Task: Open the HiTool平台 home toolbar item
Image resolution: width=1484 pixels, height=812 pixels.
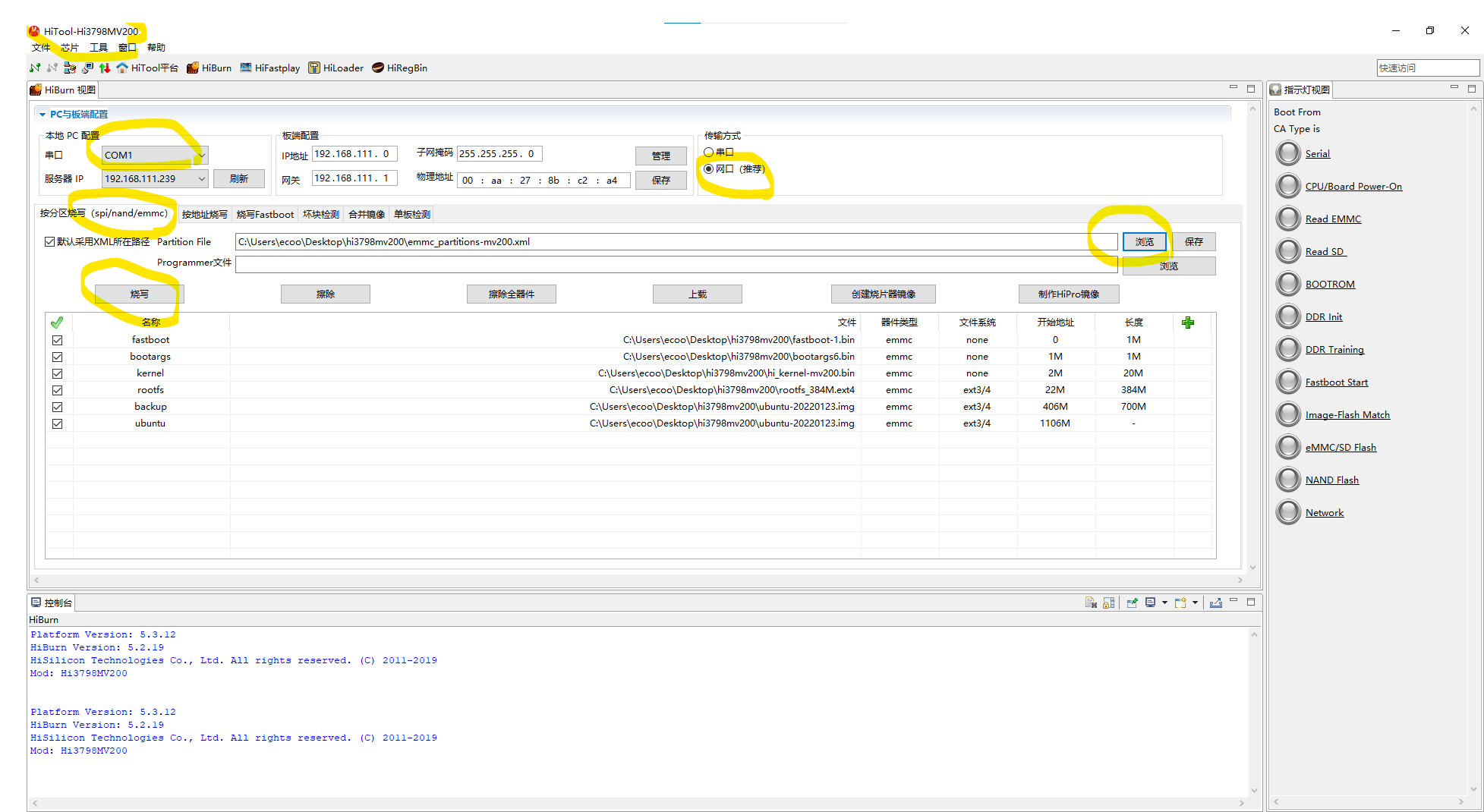Action: point(148,68)
